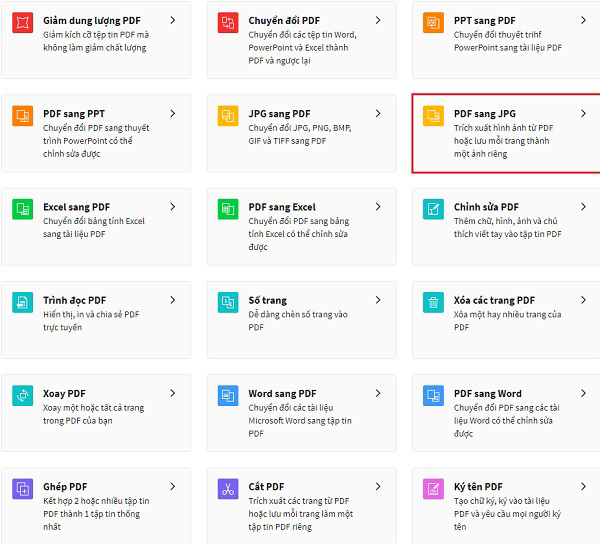Screen dimensions: 600x544
Task: Click the blue PDF sang Word icon
Action: point(433,395)
